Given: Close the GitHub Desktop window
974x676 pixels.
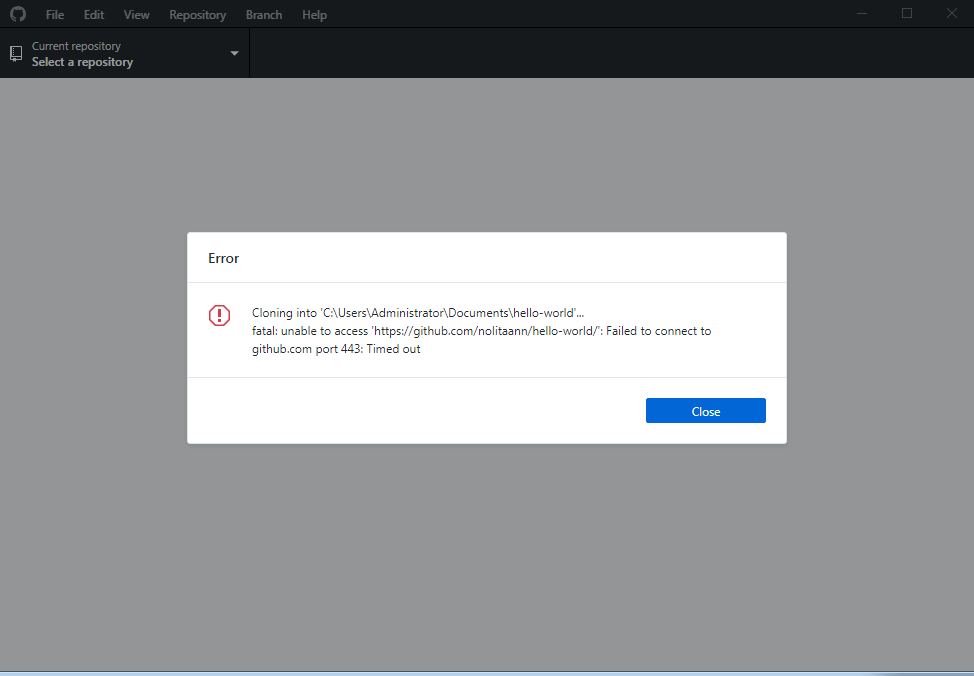Looking at the screenshot, I should (x=952, y=14).
